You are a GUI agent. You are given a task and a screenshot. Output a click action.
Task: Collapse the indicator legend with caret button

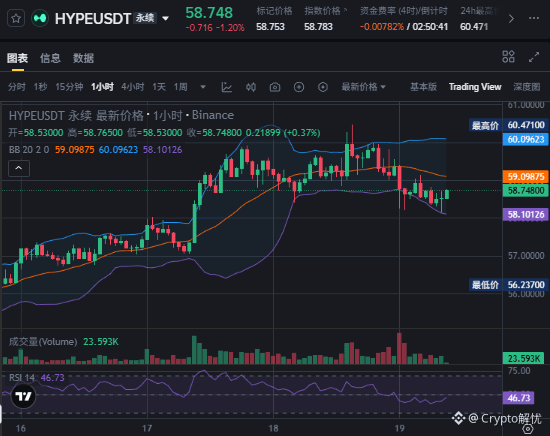(x=19, y=168)
